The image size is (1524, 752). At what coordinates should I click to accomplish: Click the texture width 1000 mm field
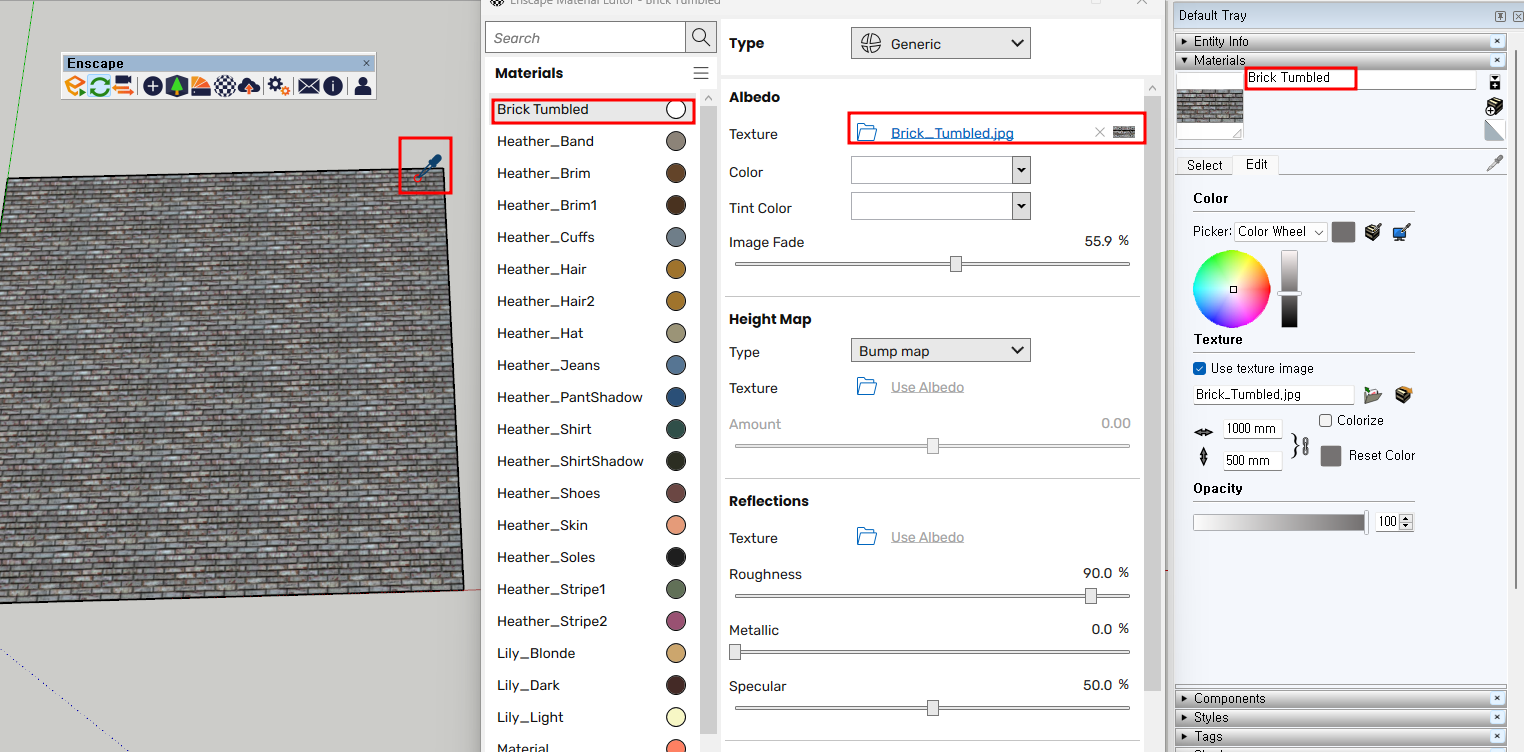click(1253, 429)
